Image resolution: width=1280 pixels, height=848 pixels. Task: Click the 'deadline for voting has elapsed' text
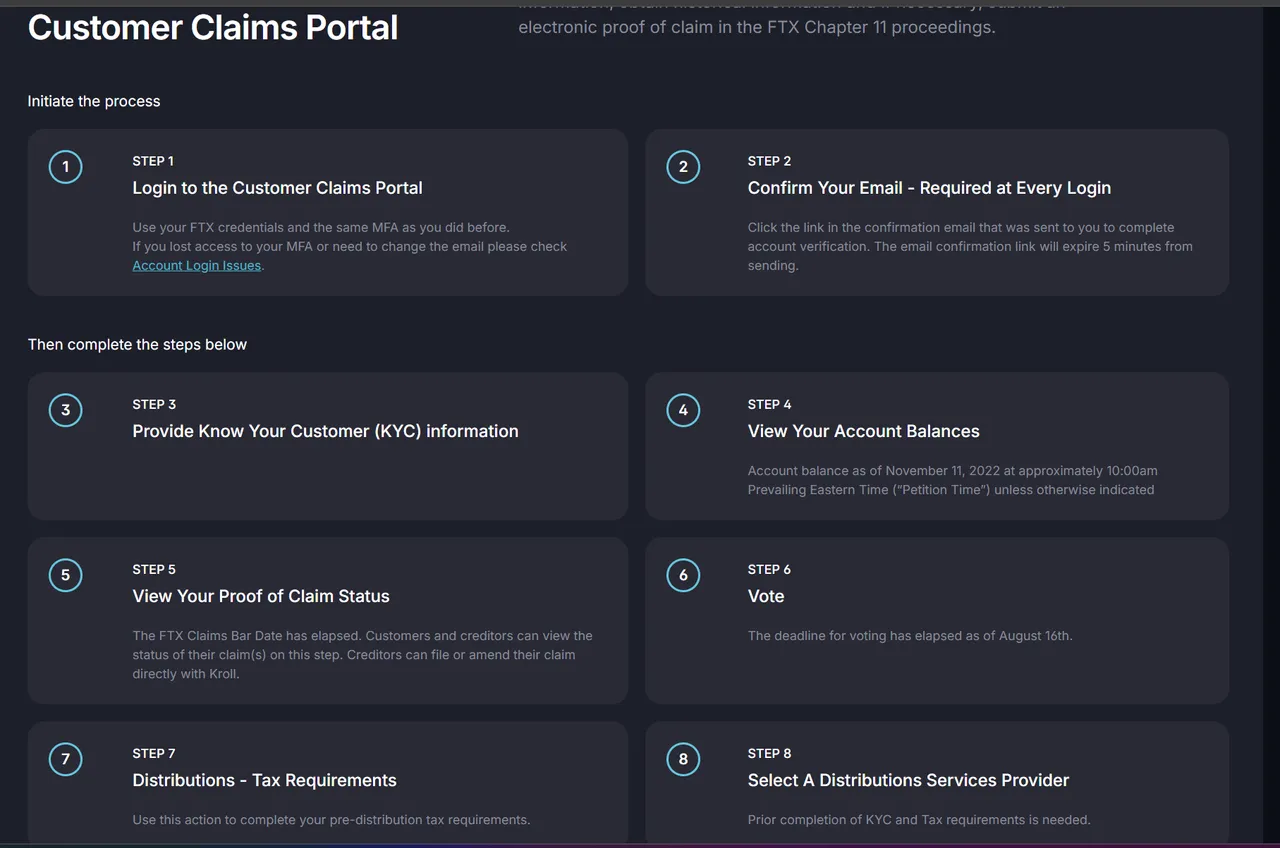point(910,635)
